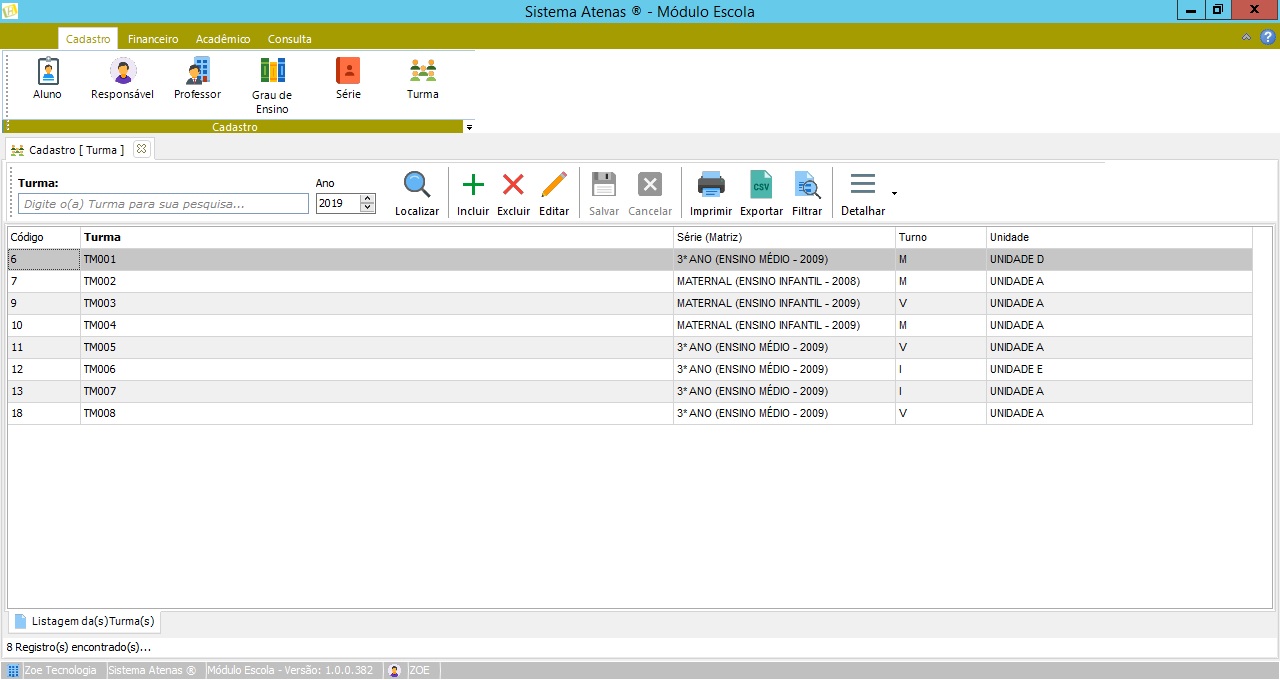Viewport: 1280px width, 680px height.
Task: Expand the Detalhar dropdown arrow
Action: (x=894, y=193)
